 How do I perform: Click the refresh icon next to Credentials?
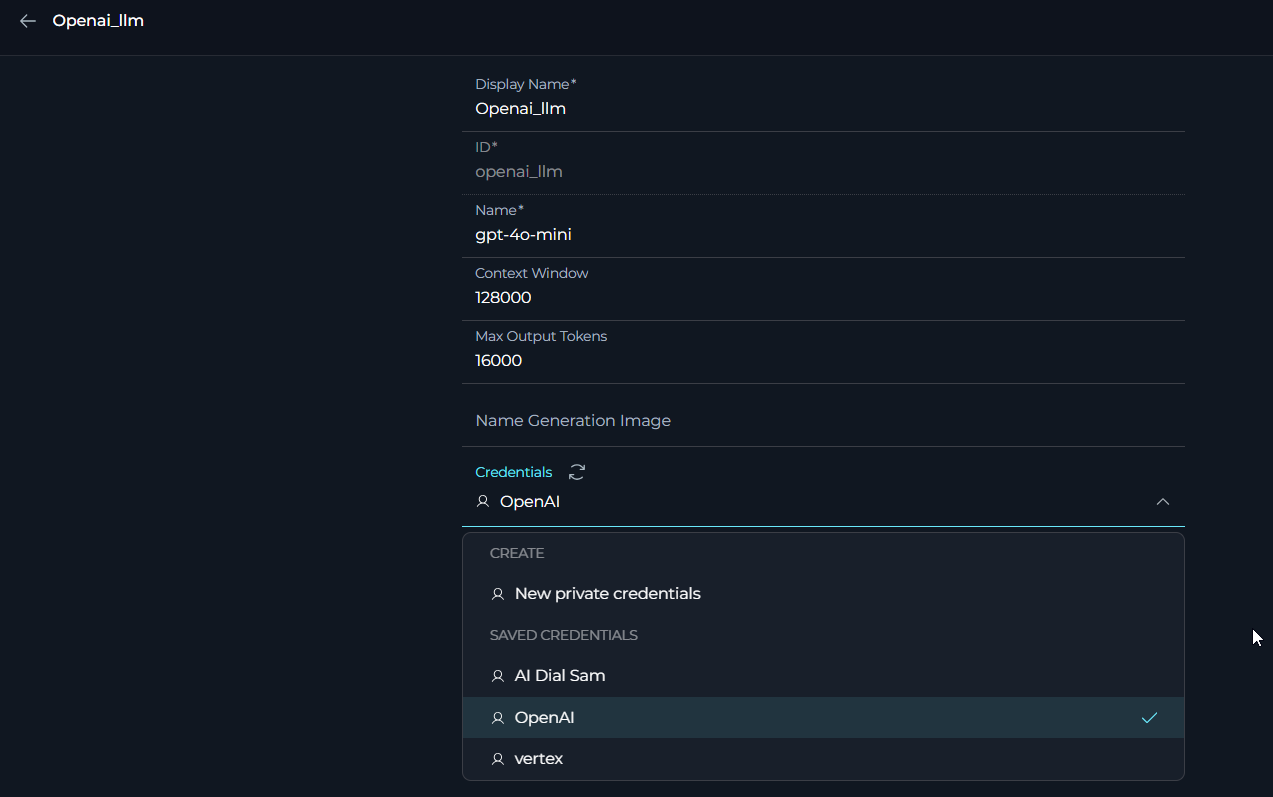pos(577,472)
